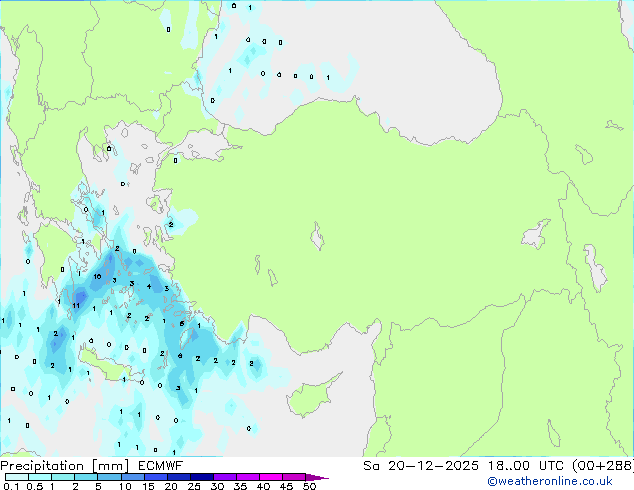Click the above-50 mm legend arrow tip
Viewport: 634px width, 490px height.
(x=317, y=477)
